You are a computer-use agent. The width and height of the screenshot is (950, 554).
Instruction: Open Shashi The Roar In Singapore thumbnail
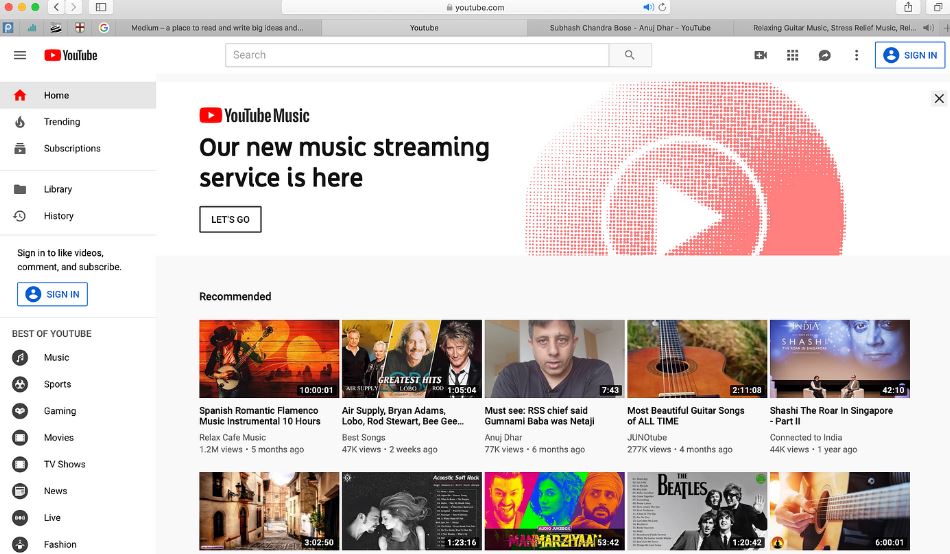tap(840, 359)
